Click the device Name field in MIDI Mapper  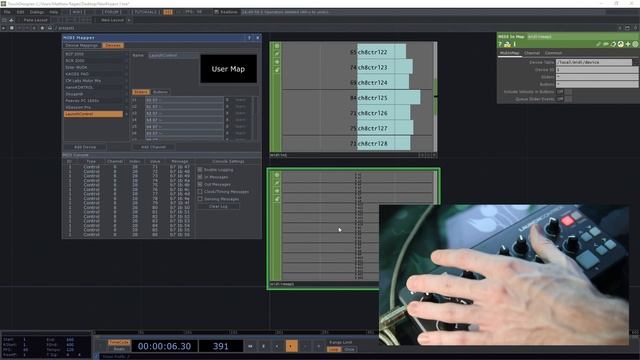coord(173,55)
